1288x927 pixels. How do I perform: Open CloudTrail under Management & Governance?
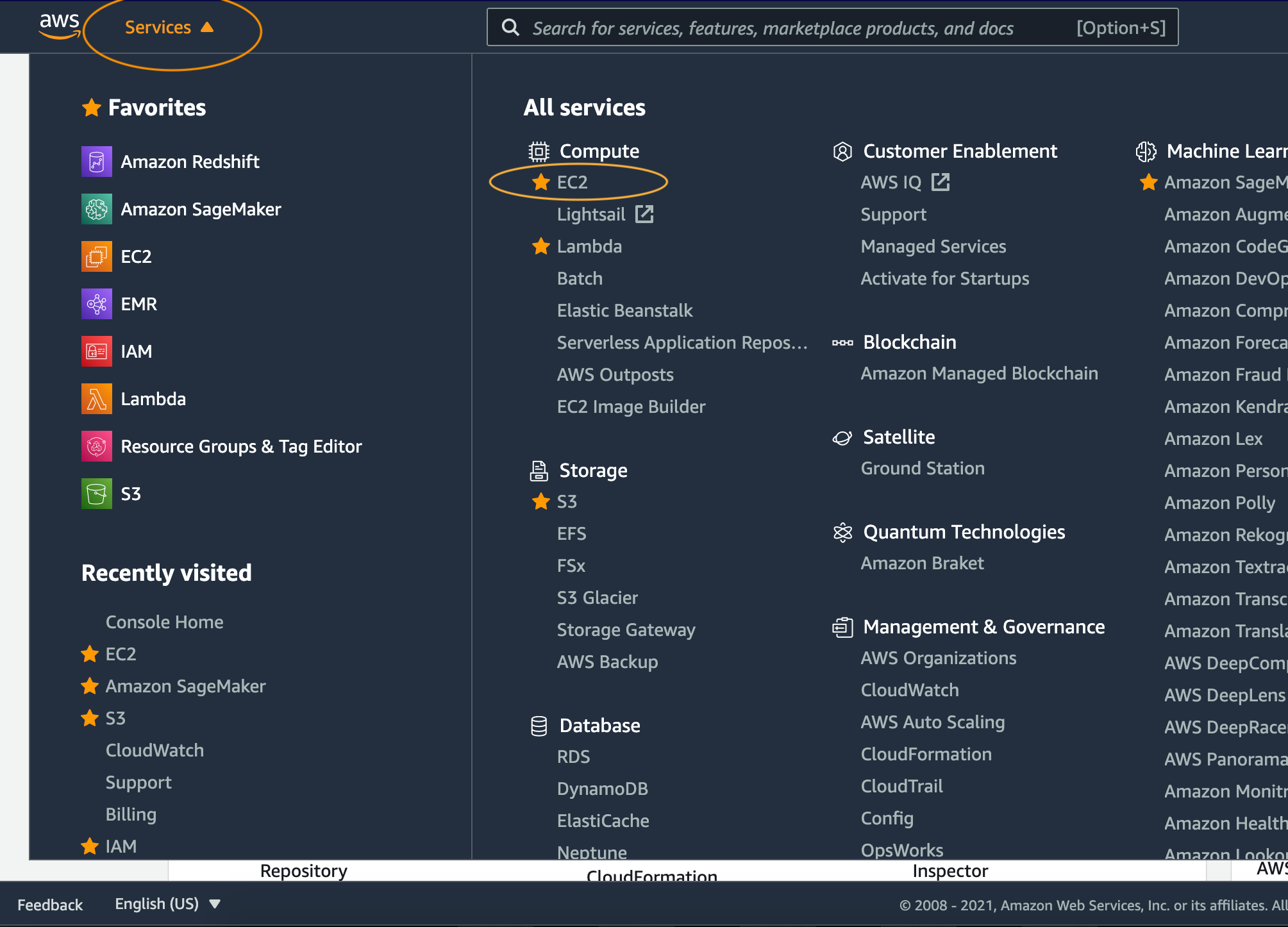[x=902, y=786]
